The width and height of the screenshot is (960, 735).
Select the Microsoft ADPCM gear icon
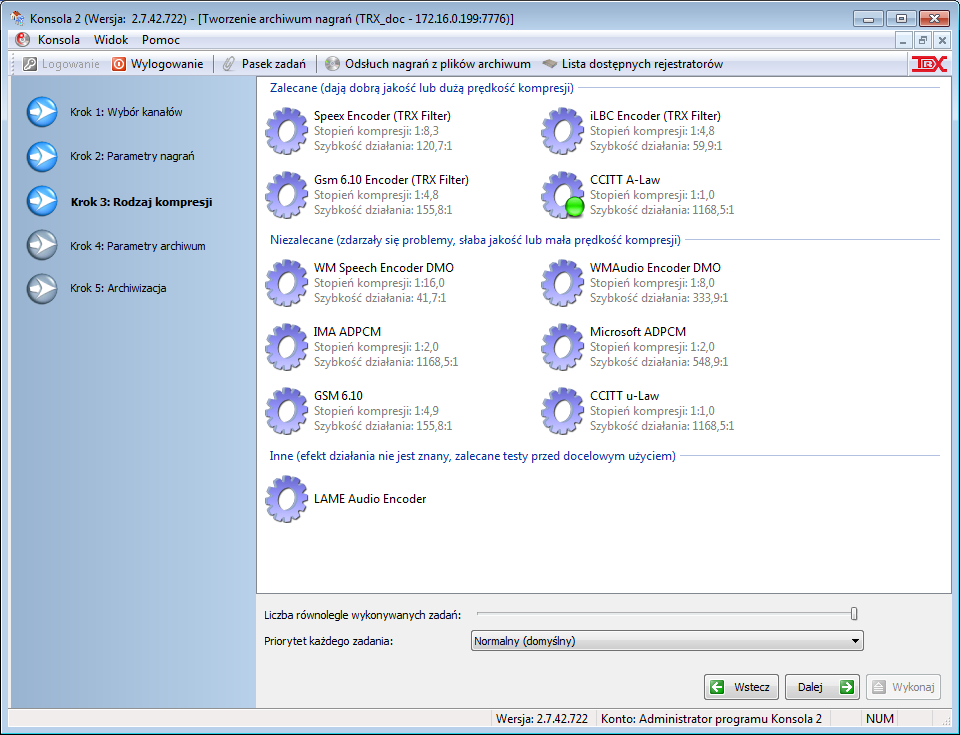tap(563, 347)
